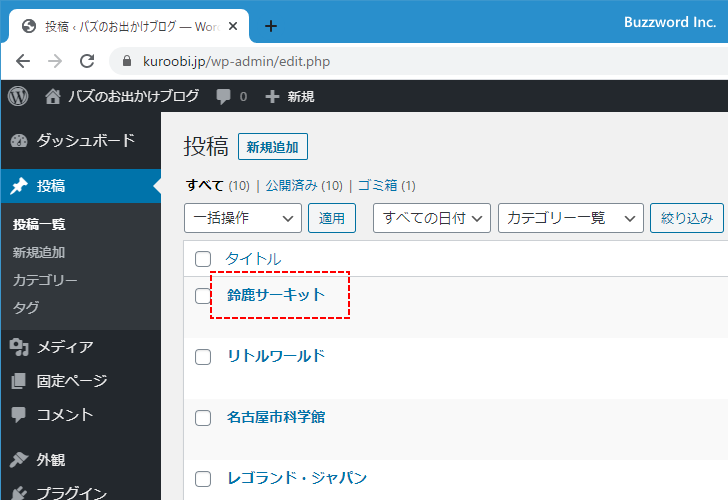Image resolution: width=728 pixels, height=500 pixels.
Task: Go back using the browser back arrow
Action: click(23, 61)
